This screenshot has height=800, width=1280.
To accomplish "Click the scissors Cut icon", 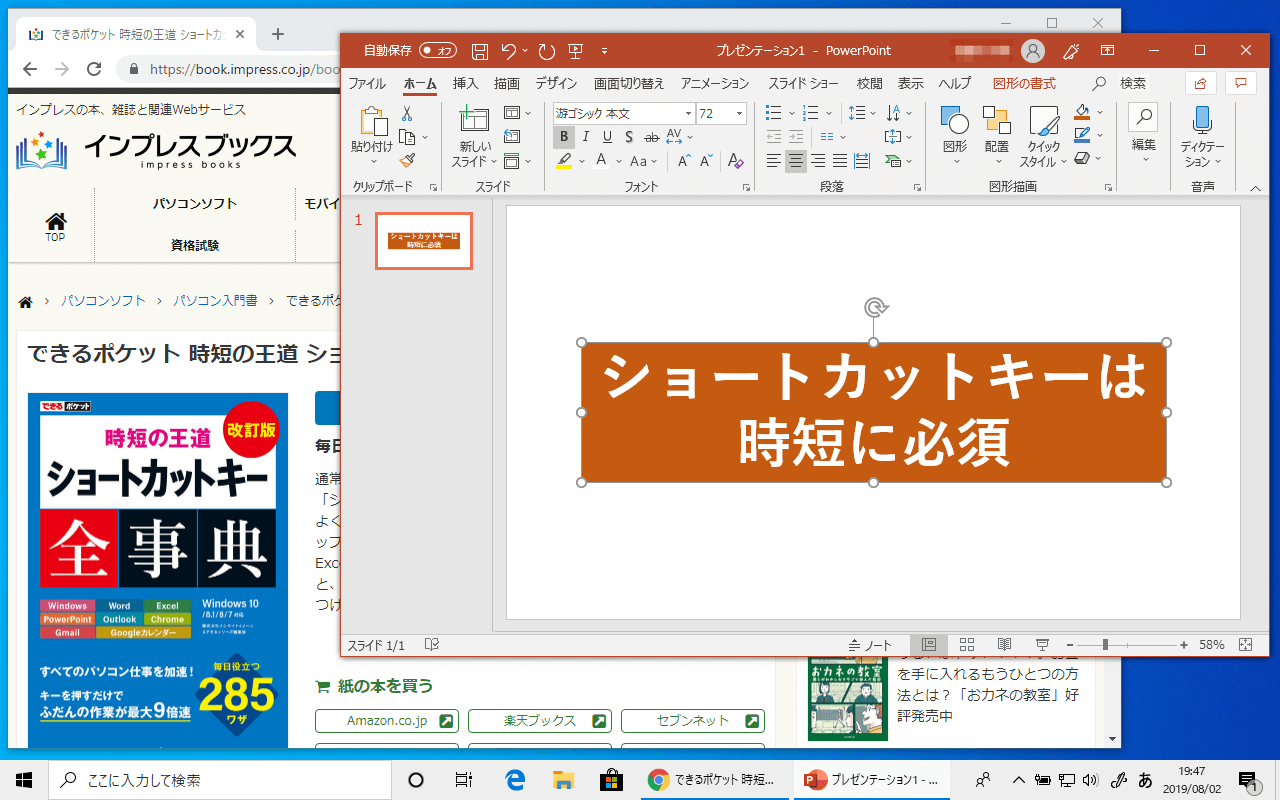I will coord(407,114).
